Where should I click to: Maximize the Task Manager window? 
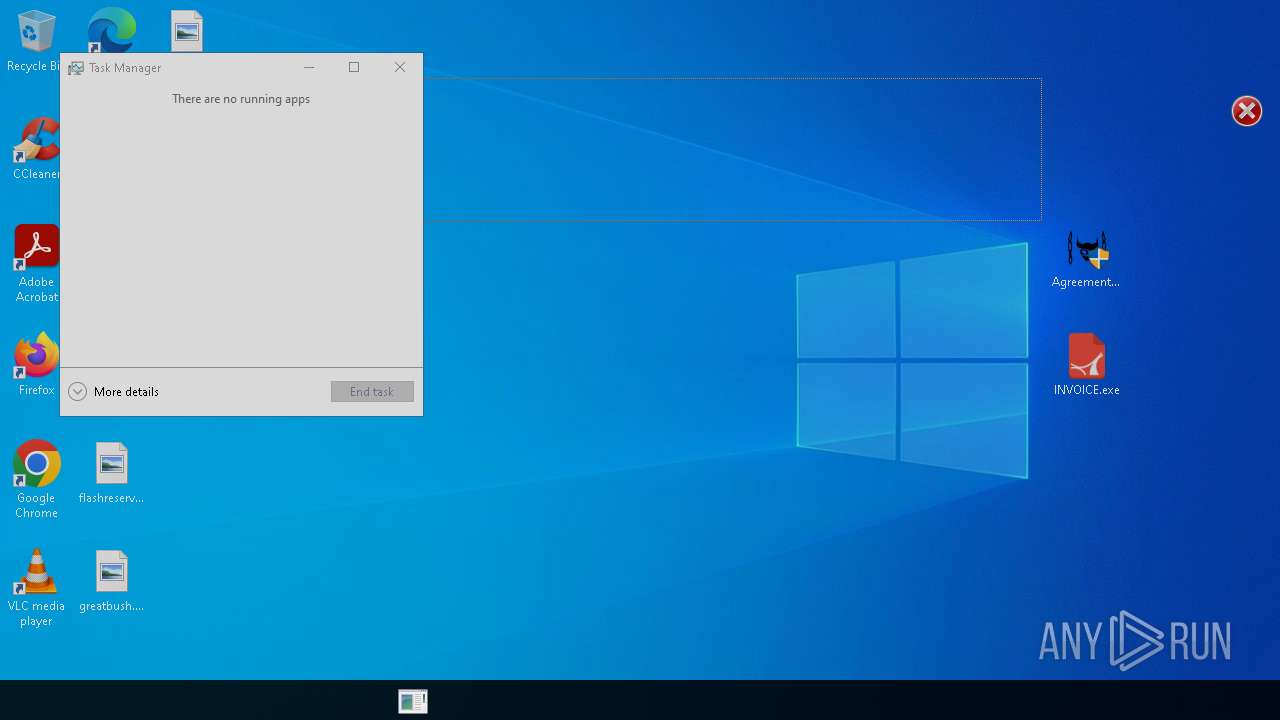point(354,67)
